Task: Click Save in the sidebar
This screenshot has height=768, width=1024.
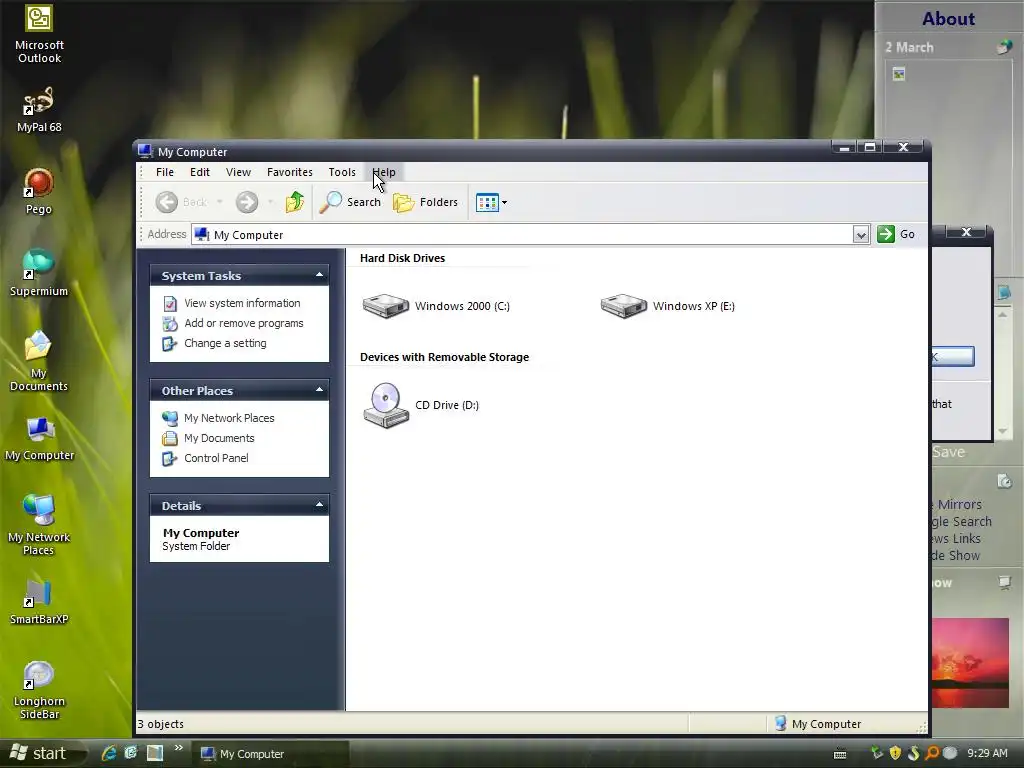Action: click(x=948, y=452)
